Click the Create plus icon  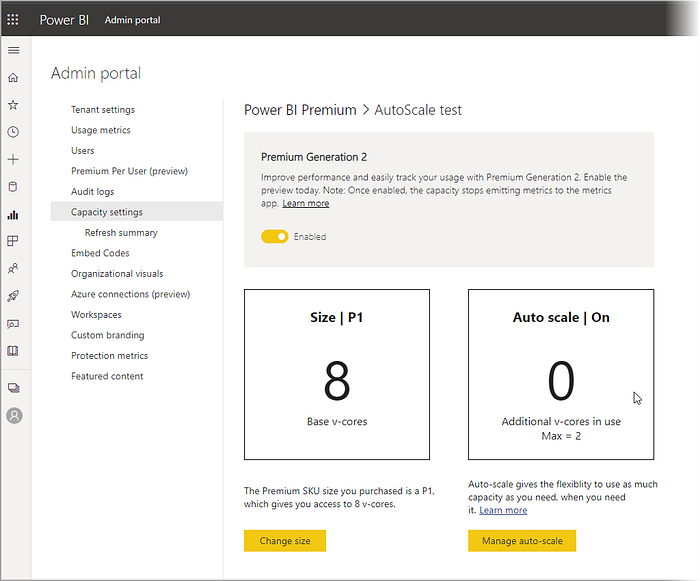(x=13, y=159)
